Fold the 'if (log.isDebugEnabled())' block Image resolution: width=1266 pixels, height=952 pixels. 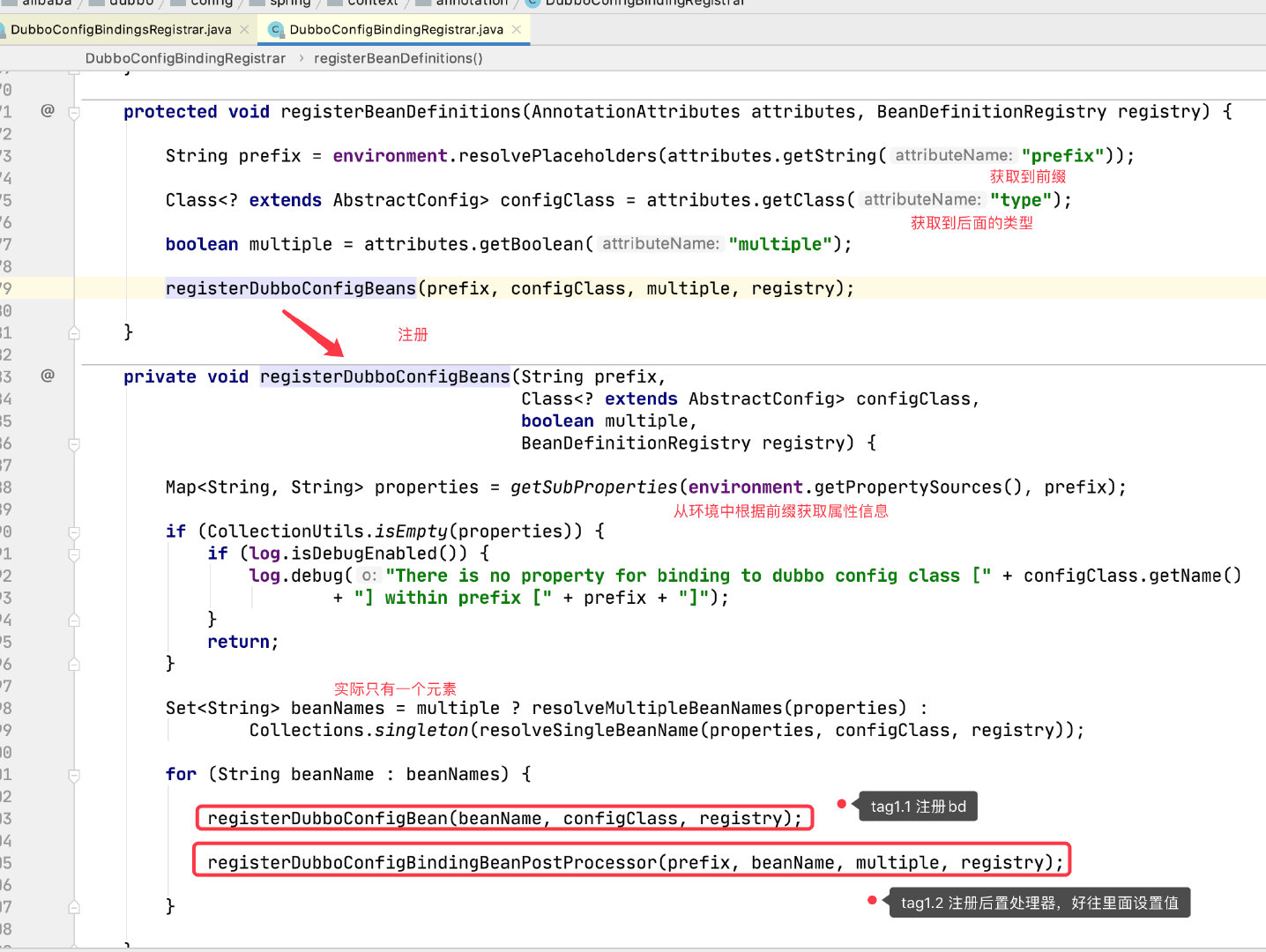point(74,554)
